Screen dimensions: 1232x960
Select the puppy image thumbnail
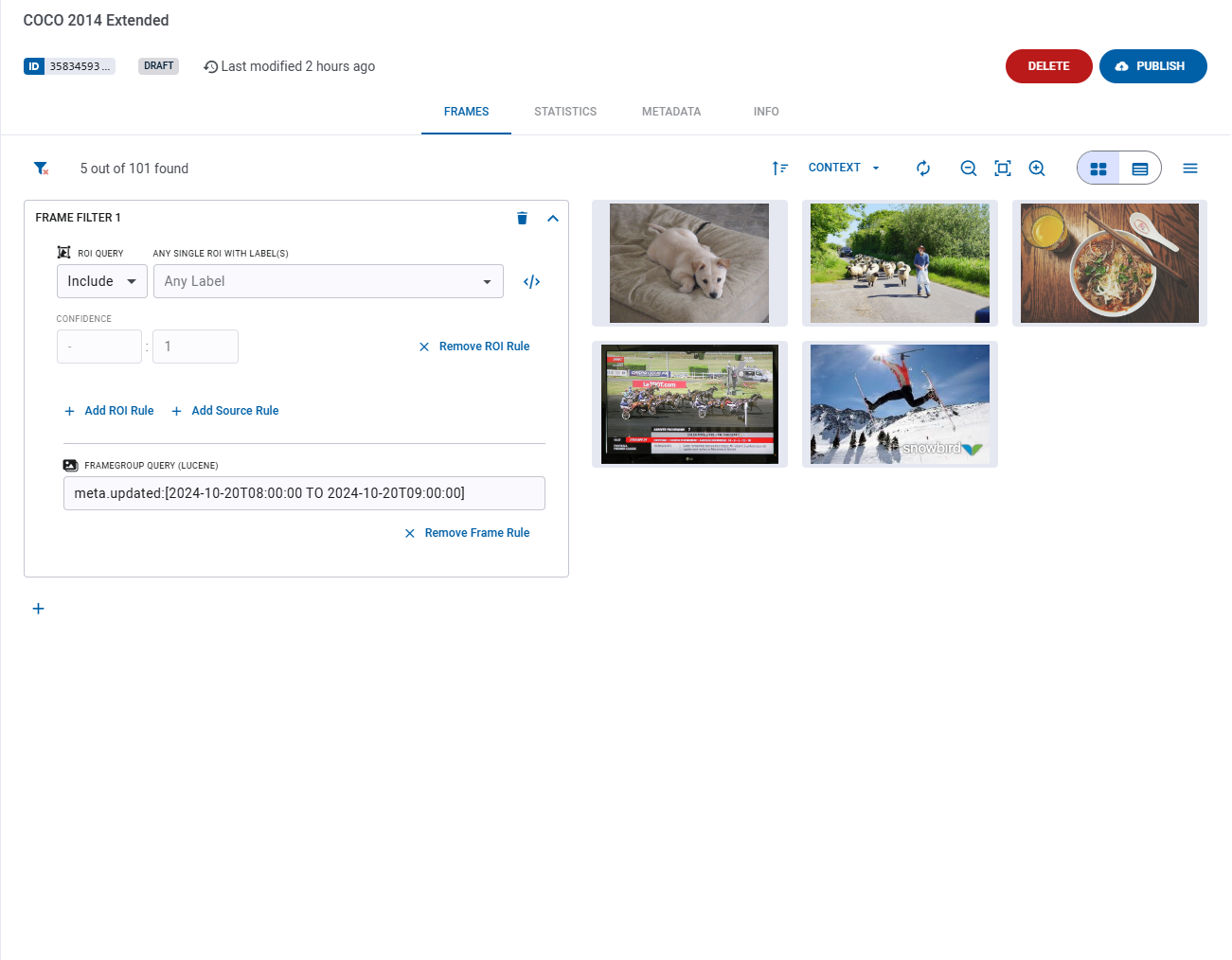tap(689, 263)
